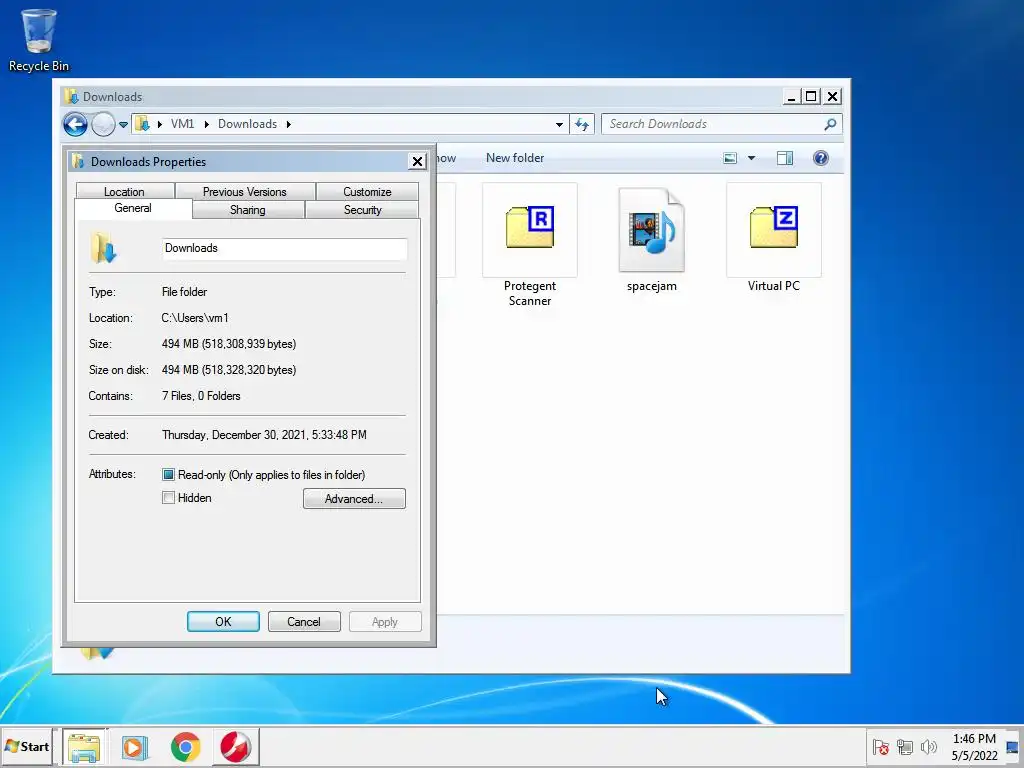Click VM1 in the address path
Image resolution: width=1024 pixels, height=768 pixels.
pyautogui.click(x=182, y=124)
